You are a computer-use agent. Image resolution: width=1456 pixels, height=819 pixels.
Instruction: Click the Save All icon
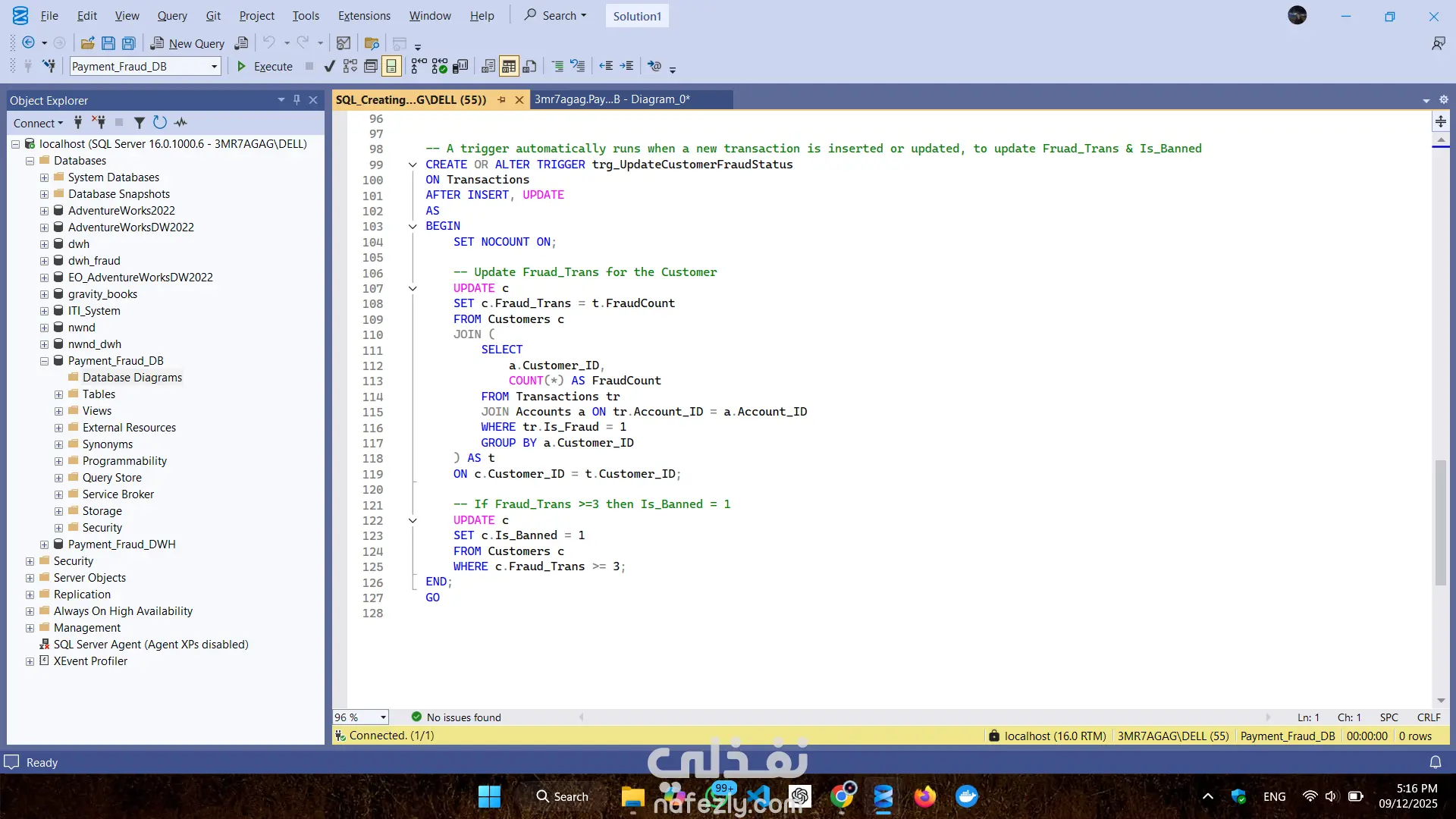(x=129, y=43)
